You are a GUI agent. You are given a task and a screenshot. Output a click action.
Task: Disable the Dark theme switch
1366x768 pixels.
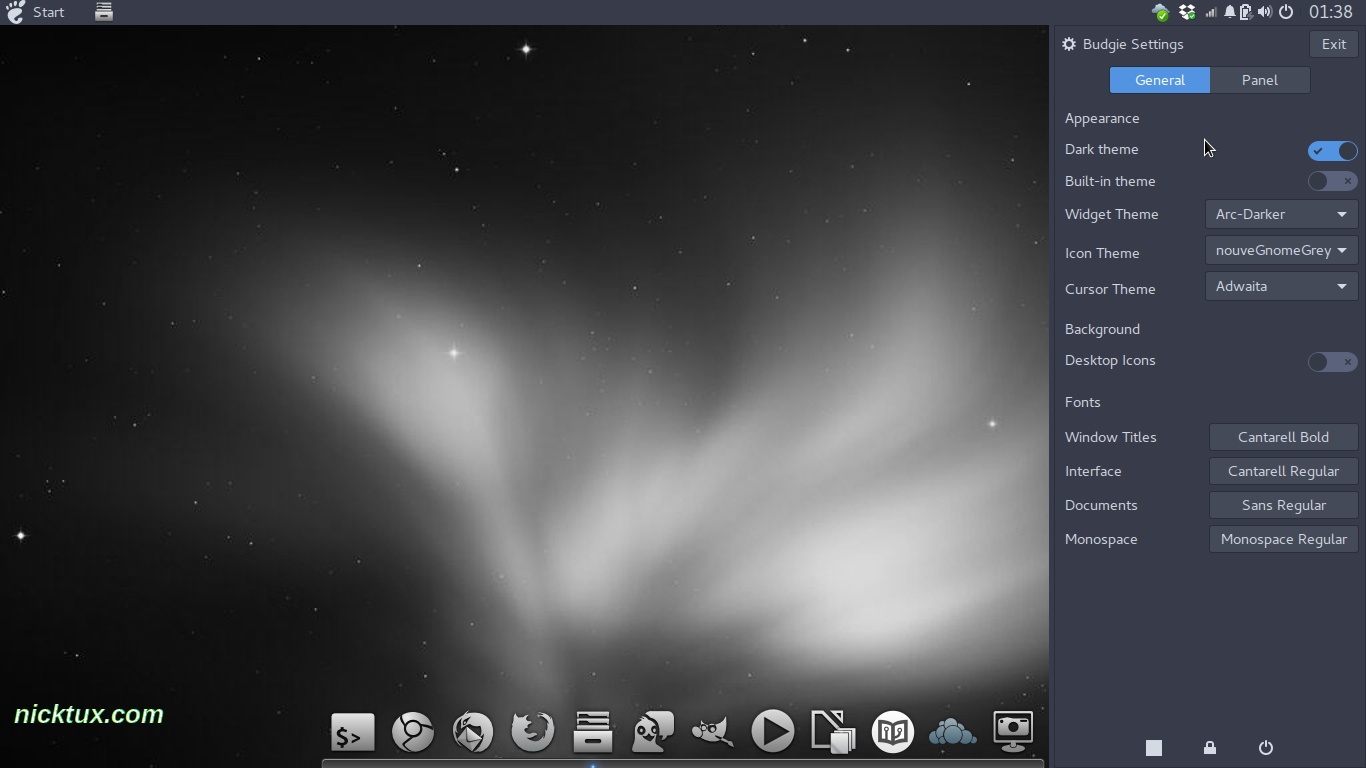1332,150
